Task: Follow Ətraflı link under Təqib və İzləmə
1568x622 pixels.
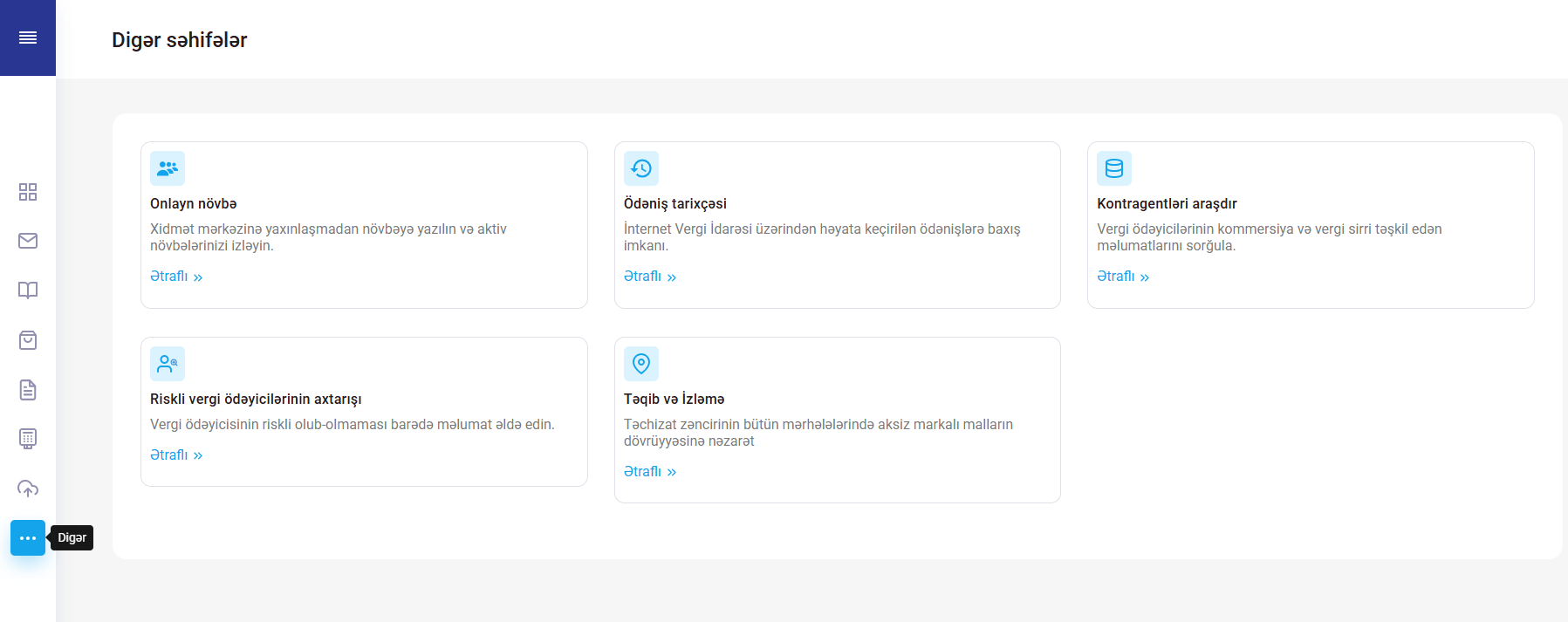Action: point(650,472)
